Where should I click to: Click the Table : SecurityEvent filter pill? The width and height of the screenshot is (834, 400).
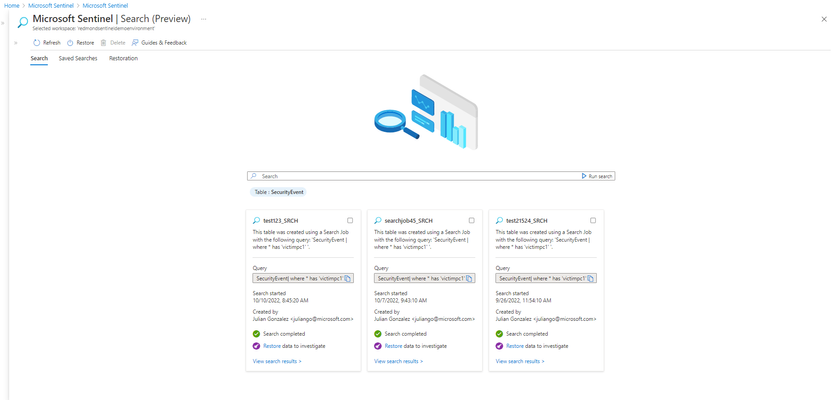[x=278, y=192]
